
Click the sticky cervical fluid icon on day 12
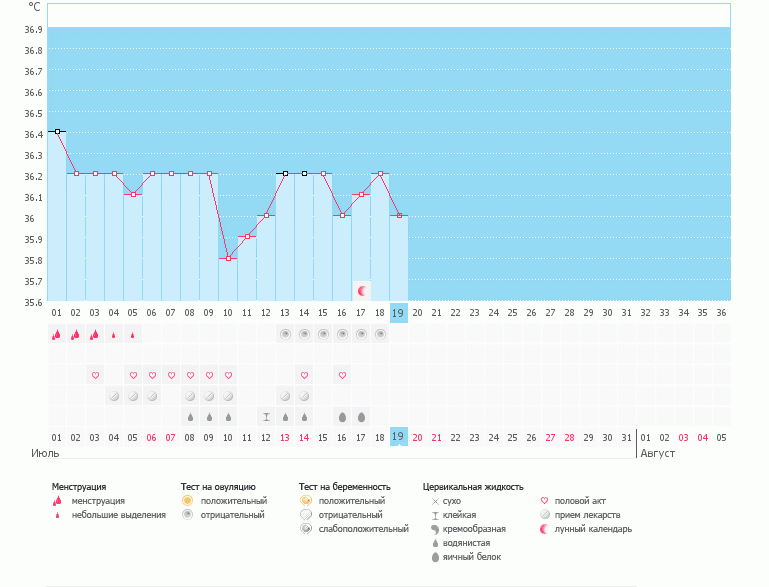tap(266, 417)
